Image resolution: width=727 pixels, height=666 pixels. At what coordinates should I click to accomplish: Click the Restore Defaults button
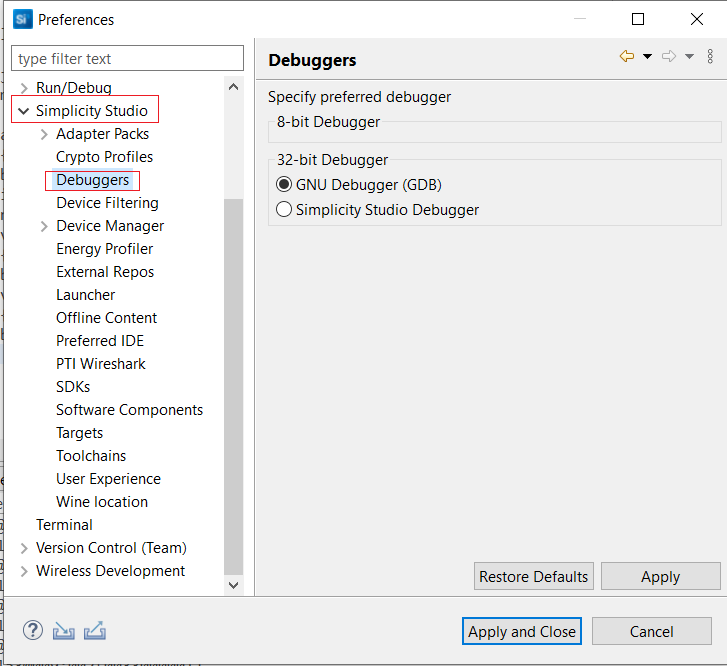(x=533, y=577)
